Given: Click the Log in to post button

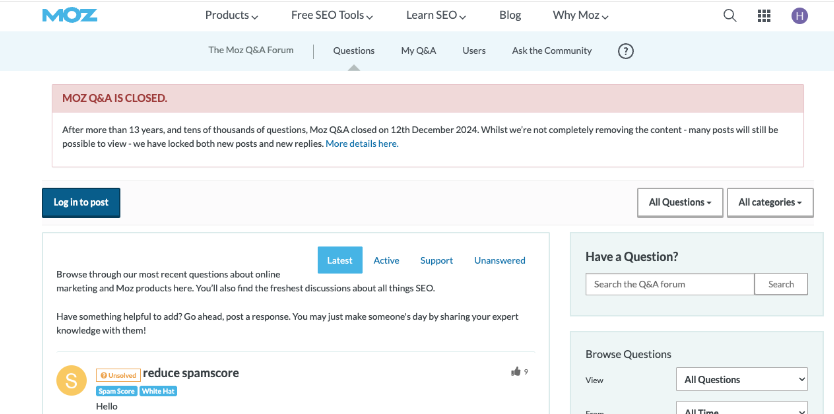Looking at the screenshot, I should [81, 202].
